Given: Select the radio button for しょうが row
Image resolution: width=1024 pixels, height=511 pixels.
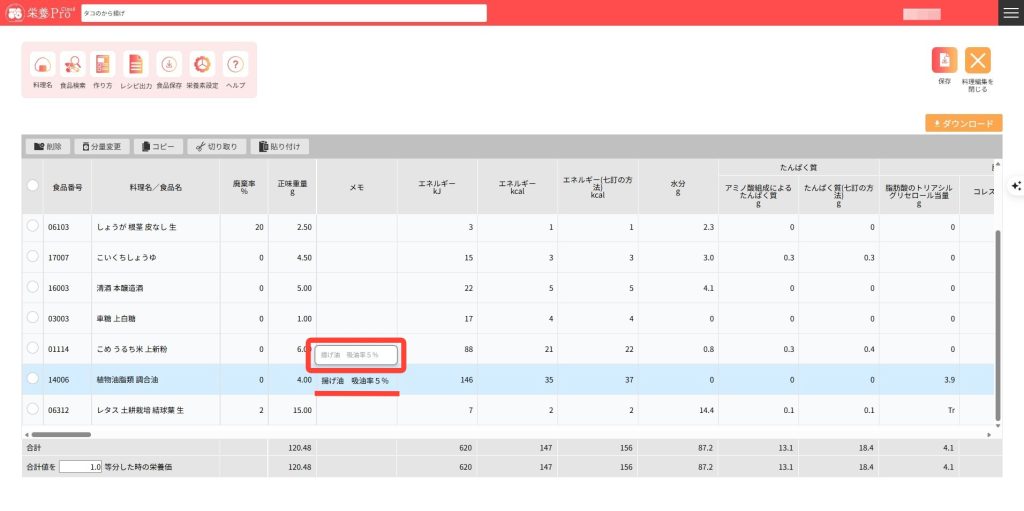Looking at the screenshot, I should [x=33, y=227].
